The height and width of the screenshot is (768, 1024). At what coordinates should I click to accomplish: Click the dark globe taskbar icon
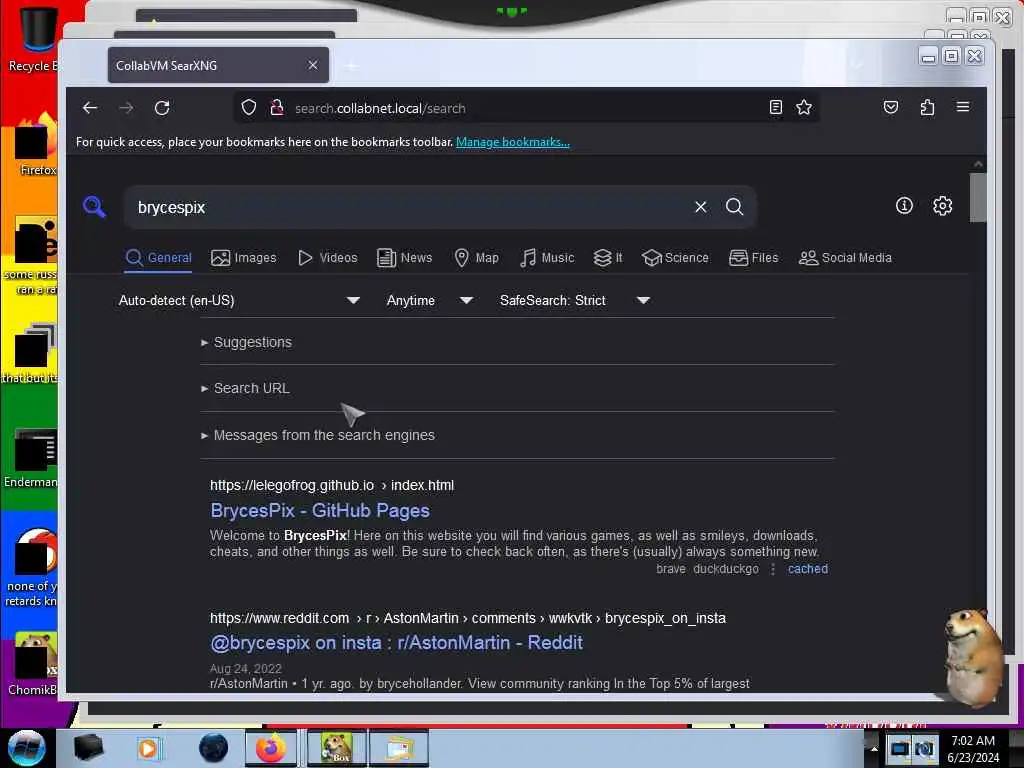[214, 748]
